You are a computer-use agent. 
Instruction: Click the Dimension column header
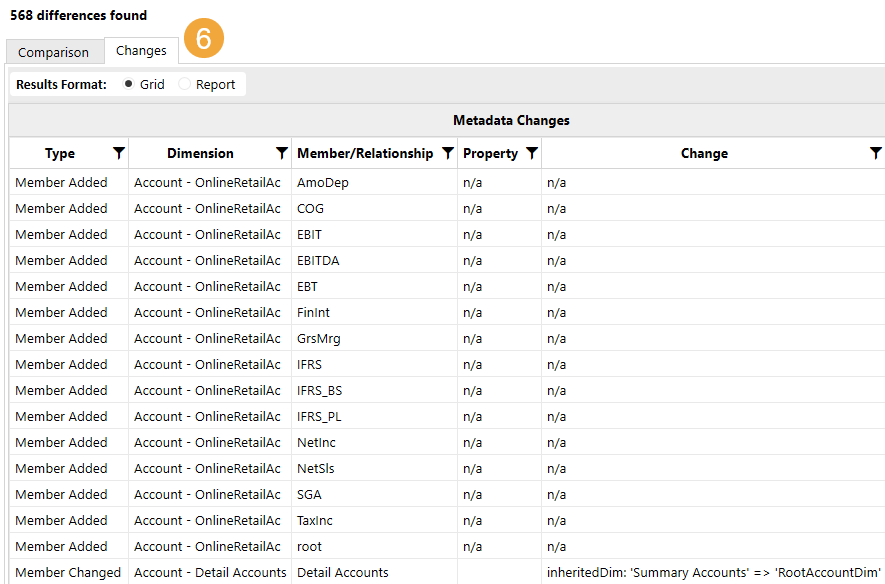(x=200, y=154)
